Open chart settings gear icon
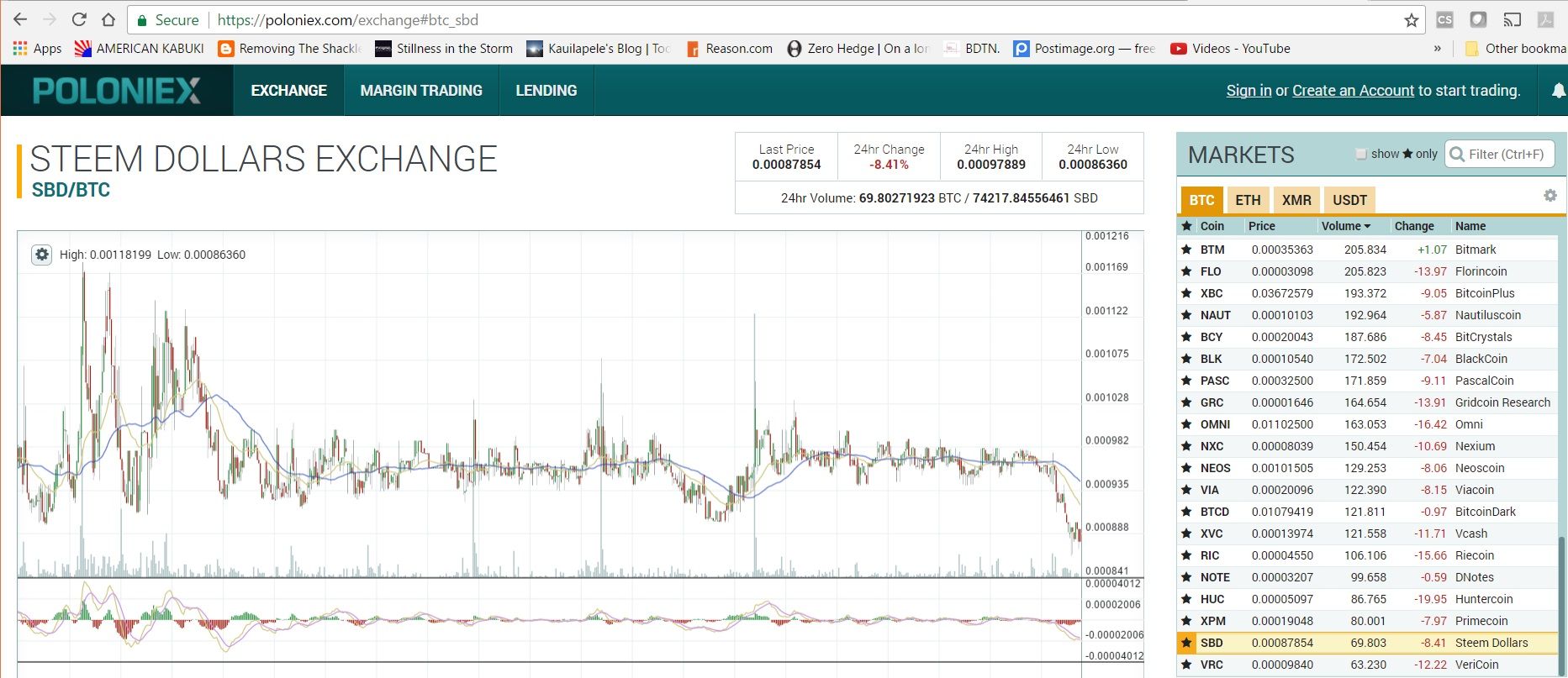 click(41, 254)
